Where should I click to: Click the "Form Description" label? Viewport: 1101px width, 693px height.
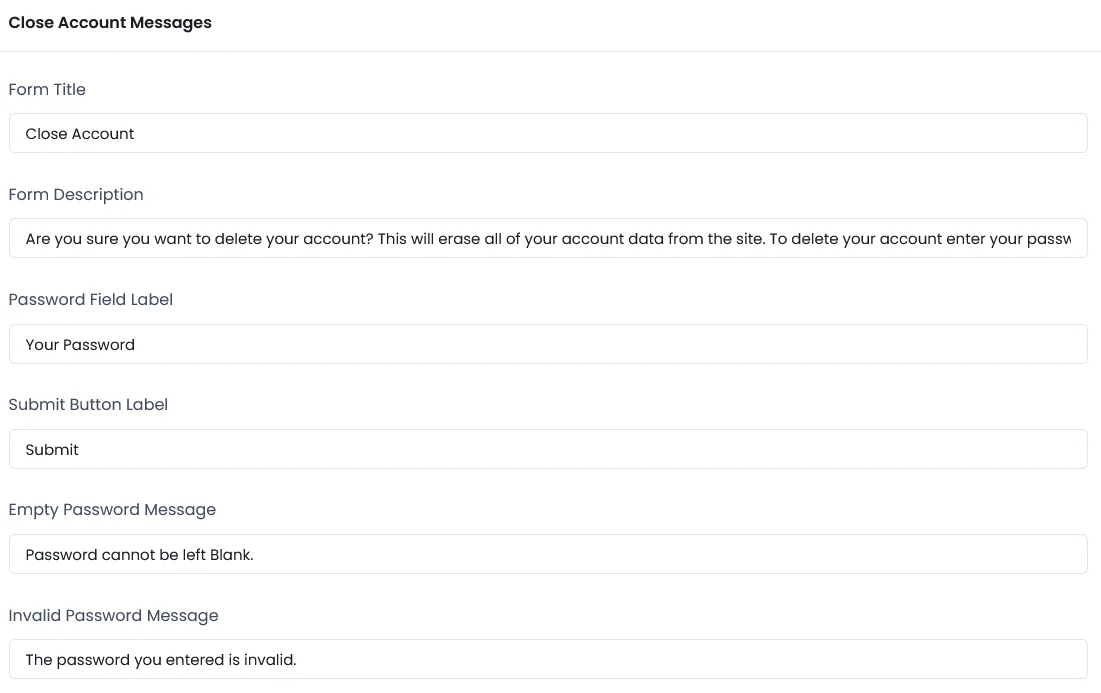[76, 194]
